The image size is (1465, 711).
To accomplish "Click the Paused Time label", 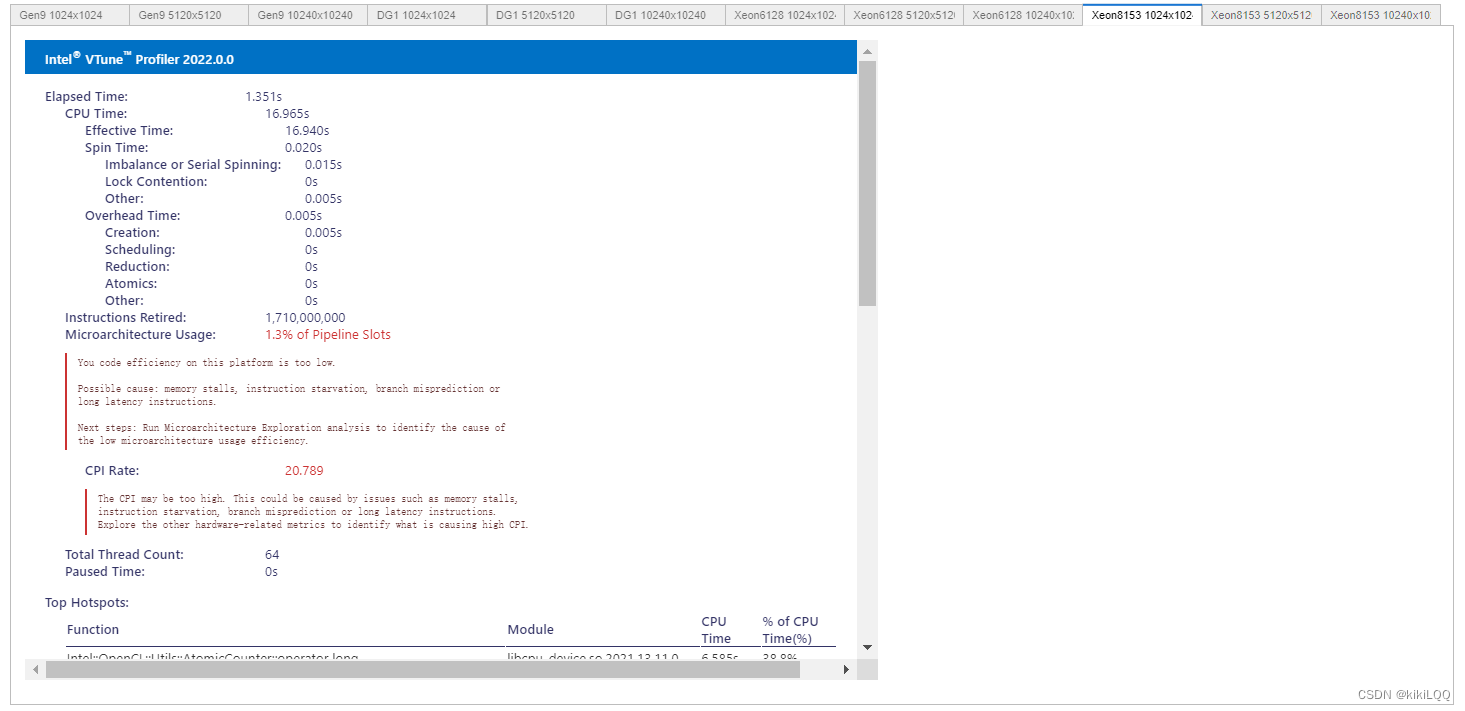I will click(105, 572).
